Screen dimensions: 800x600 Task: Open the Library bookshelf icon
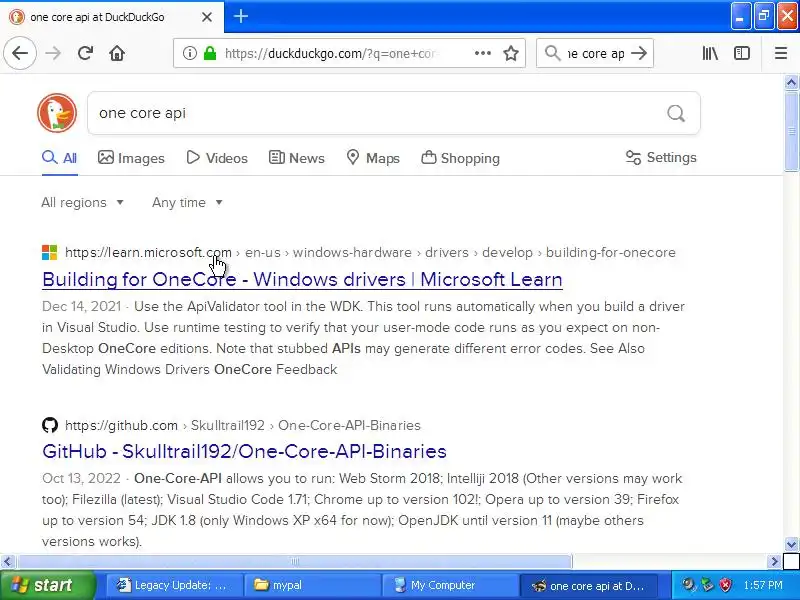pos(710,53)
